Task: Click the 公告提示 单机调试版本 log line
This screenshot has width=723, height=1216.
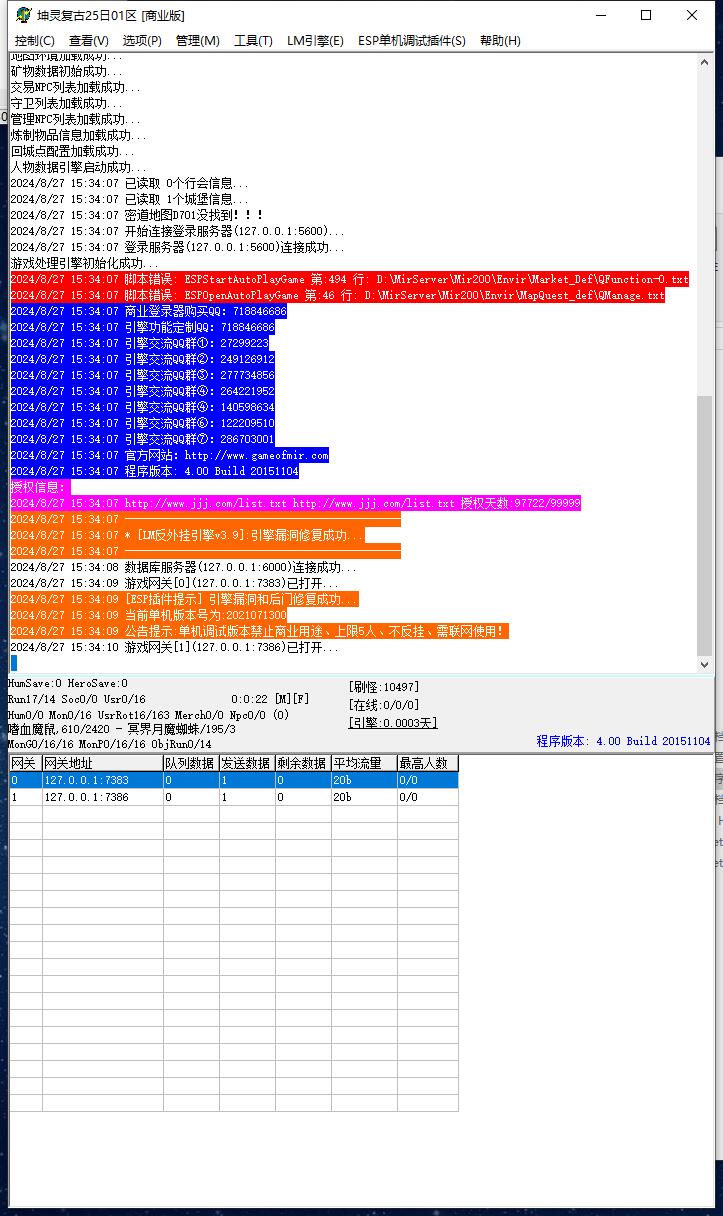Action: coord(259,631)
